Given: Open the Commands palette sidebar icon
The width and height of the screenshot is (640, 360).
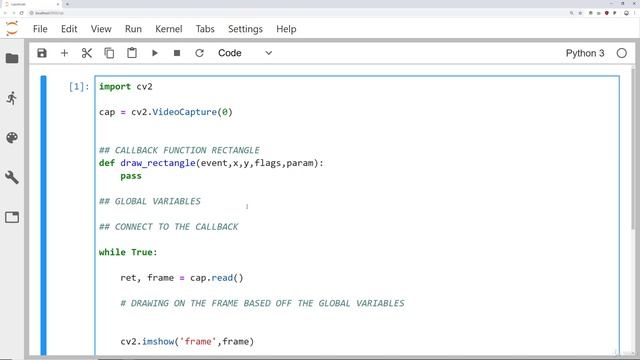Looking at the screenshot, I should point(12,138).
